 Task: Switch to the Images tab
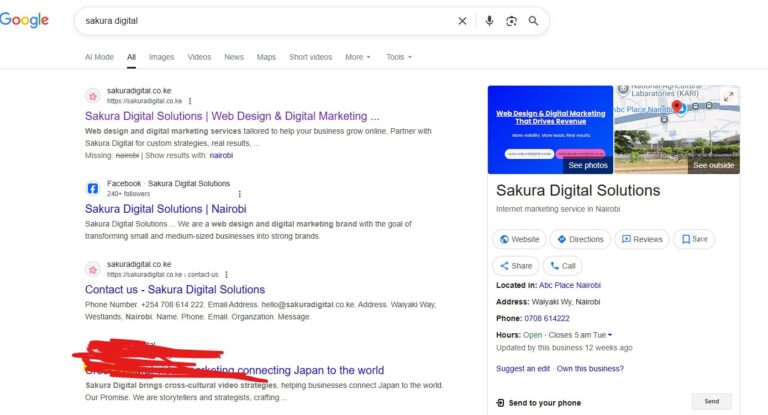point(162,57)
